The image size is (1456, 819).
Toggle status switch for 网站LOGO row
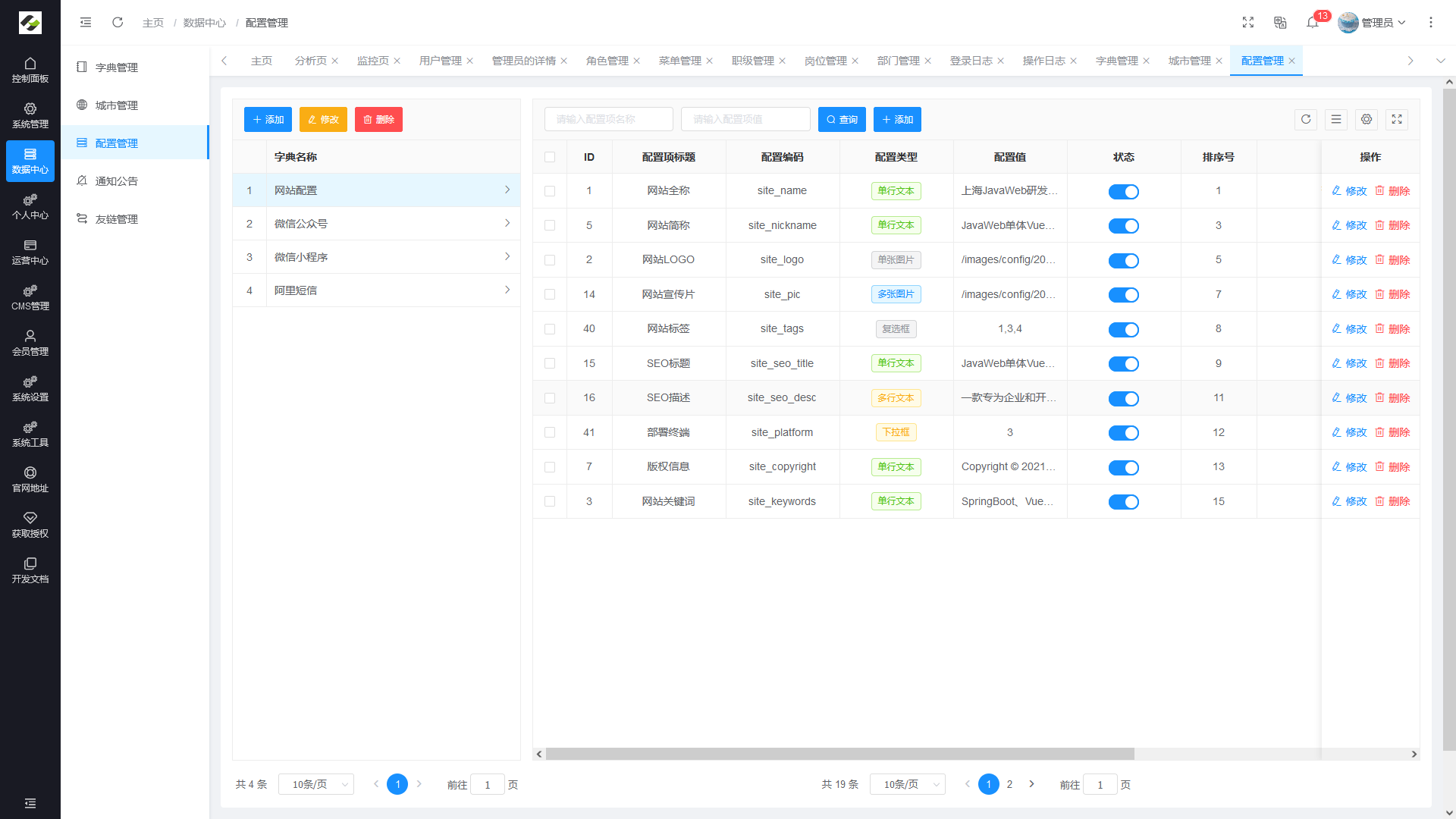tap(1123, 260)
